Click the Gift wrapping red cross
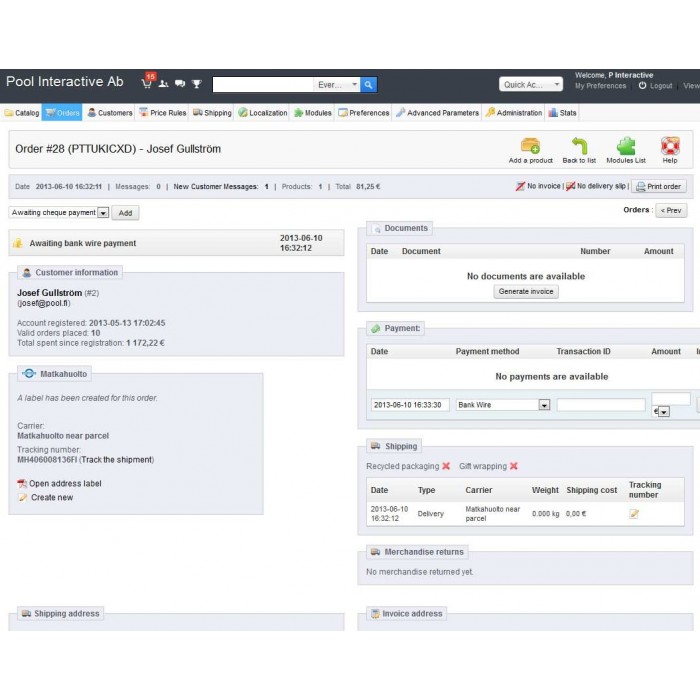 [514, 466]
